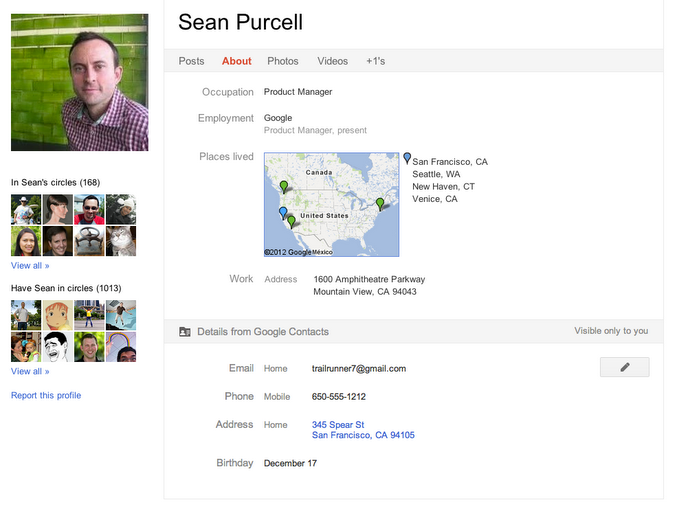
Task: Click Sean Purcell's large profile photo
Action: tap(80, 82)
